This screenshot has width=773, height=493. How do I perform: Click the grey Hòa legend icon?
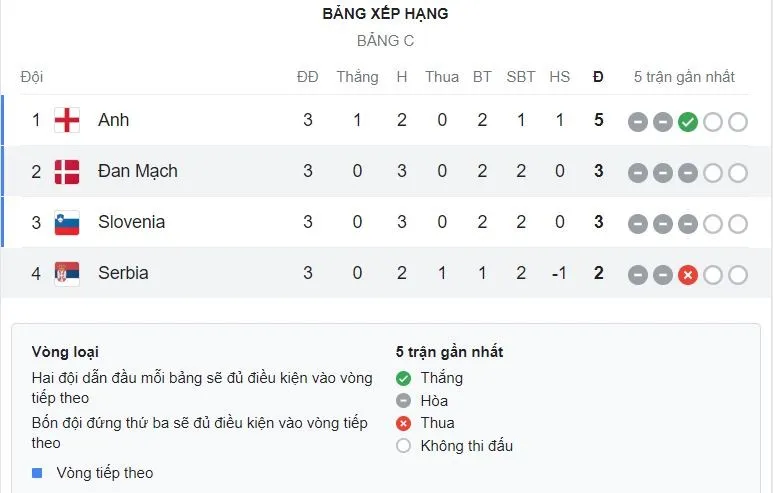(403, 401)
